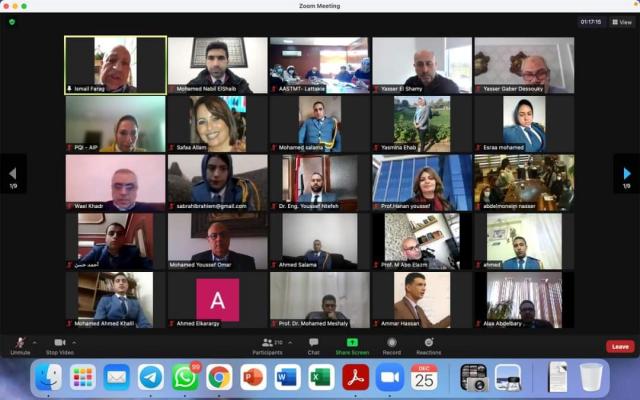
Task: Open Reactions menu
Action: (429, 346)
